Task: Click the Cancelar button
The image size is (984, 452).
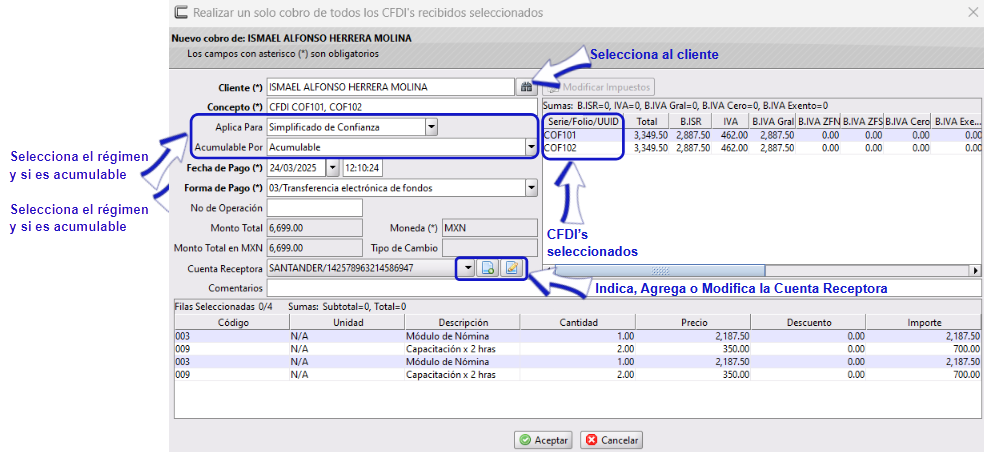Action: [611, 440]
